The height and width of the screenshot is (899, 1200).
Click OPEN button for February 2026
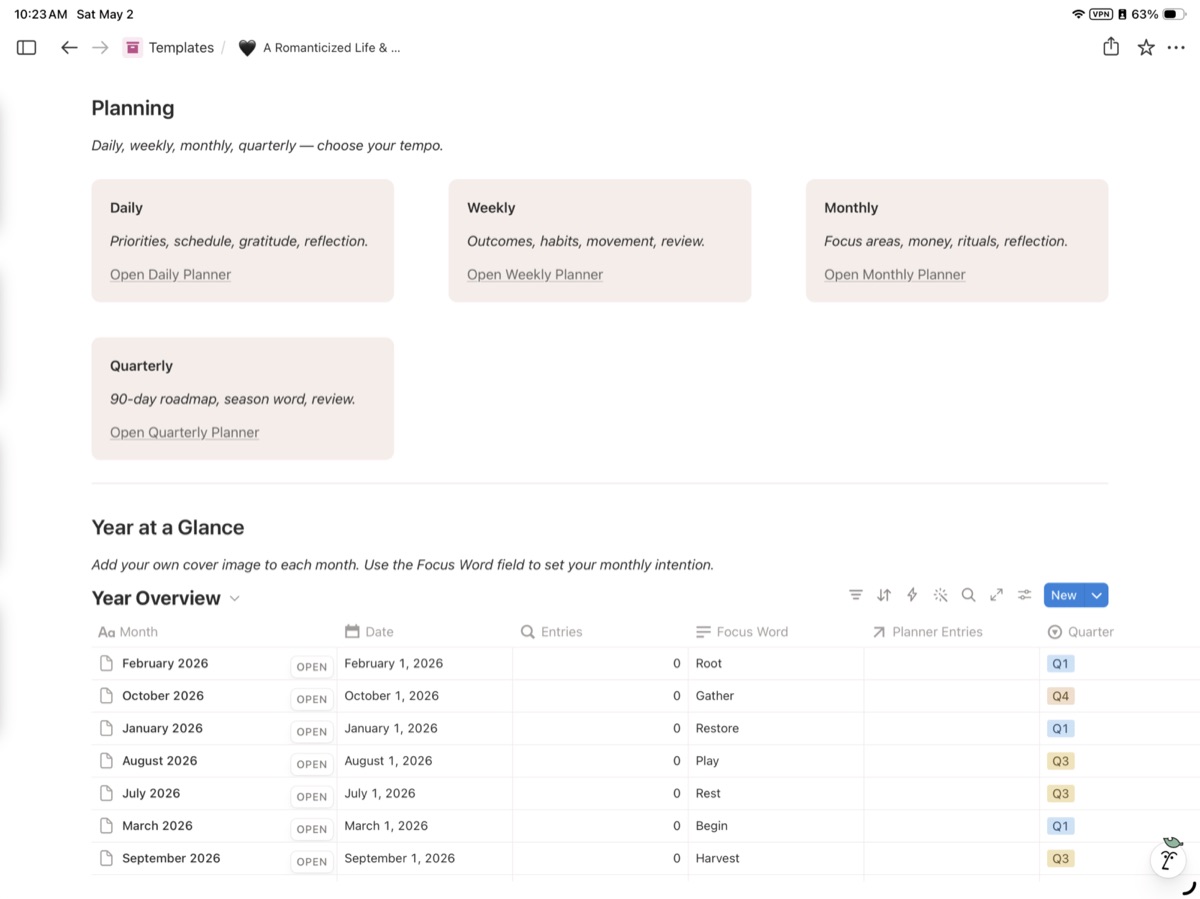(x=312, y=667)
